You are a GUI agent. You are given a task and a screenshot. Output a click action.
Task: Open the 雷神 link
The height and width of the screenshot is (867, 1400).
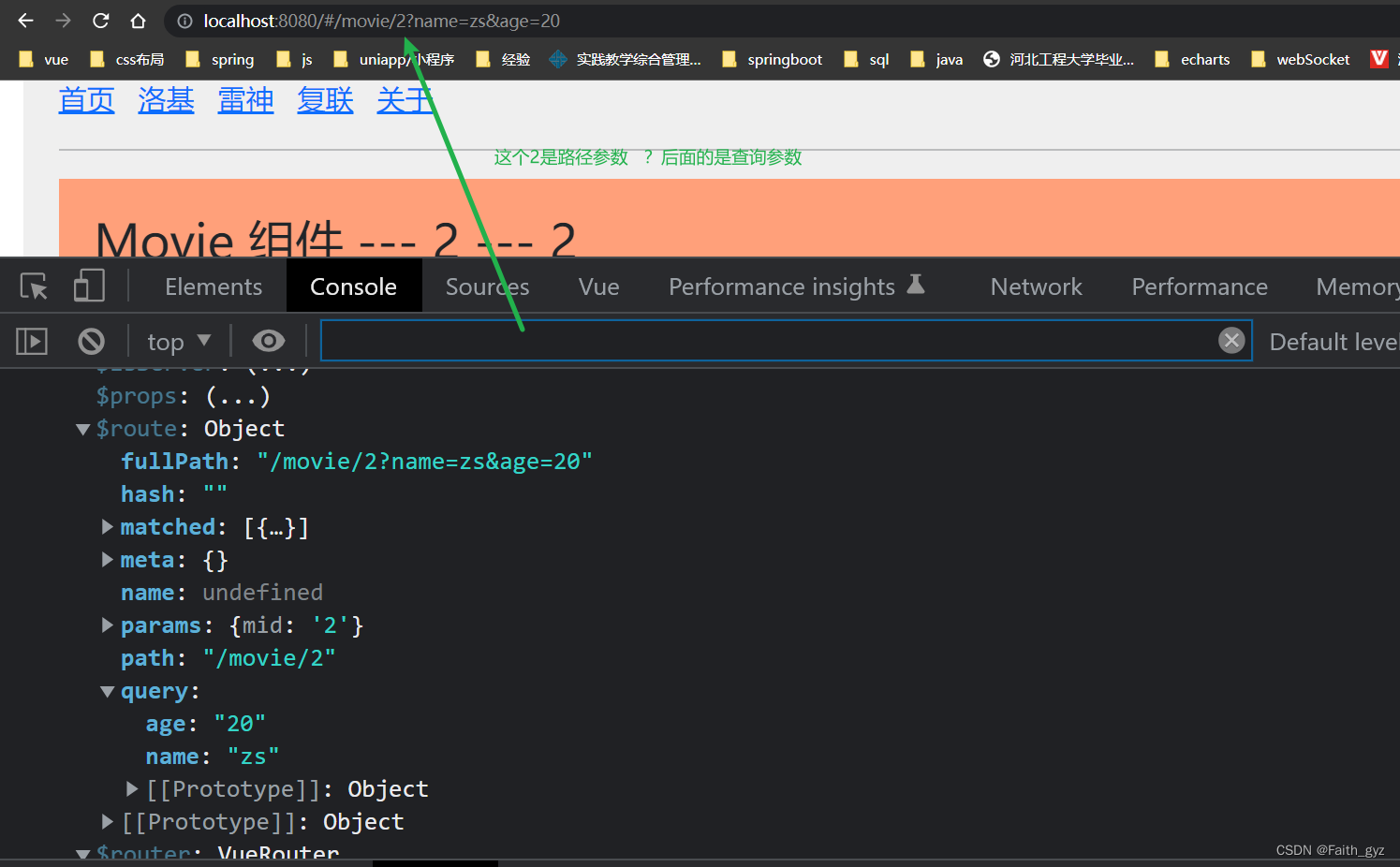point(245,99)
